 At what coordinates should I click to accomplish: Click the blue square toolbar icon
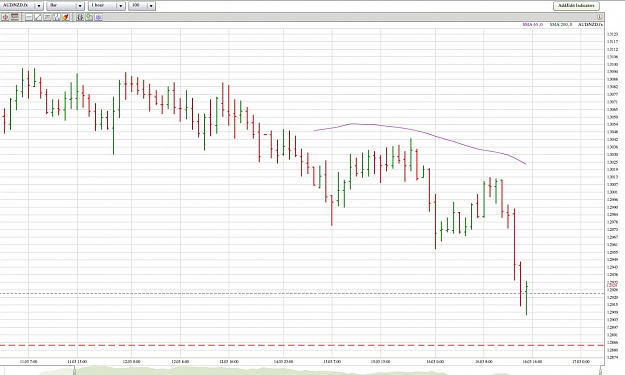(98, 17)
